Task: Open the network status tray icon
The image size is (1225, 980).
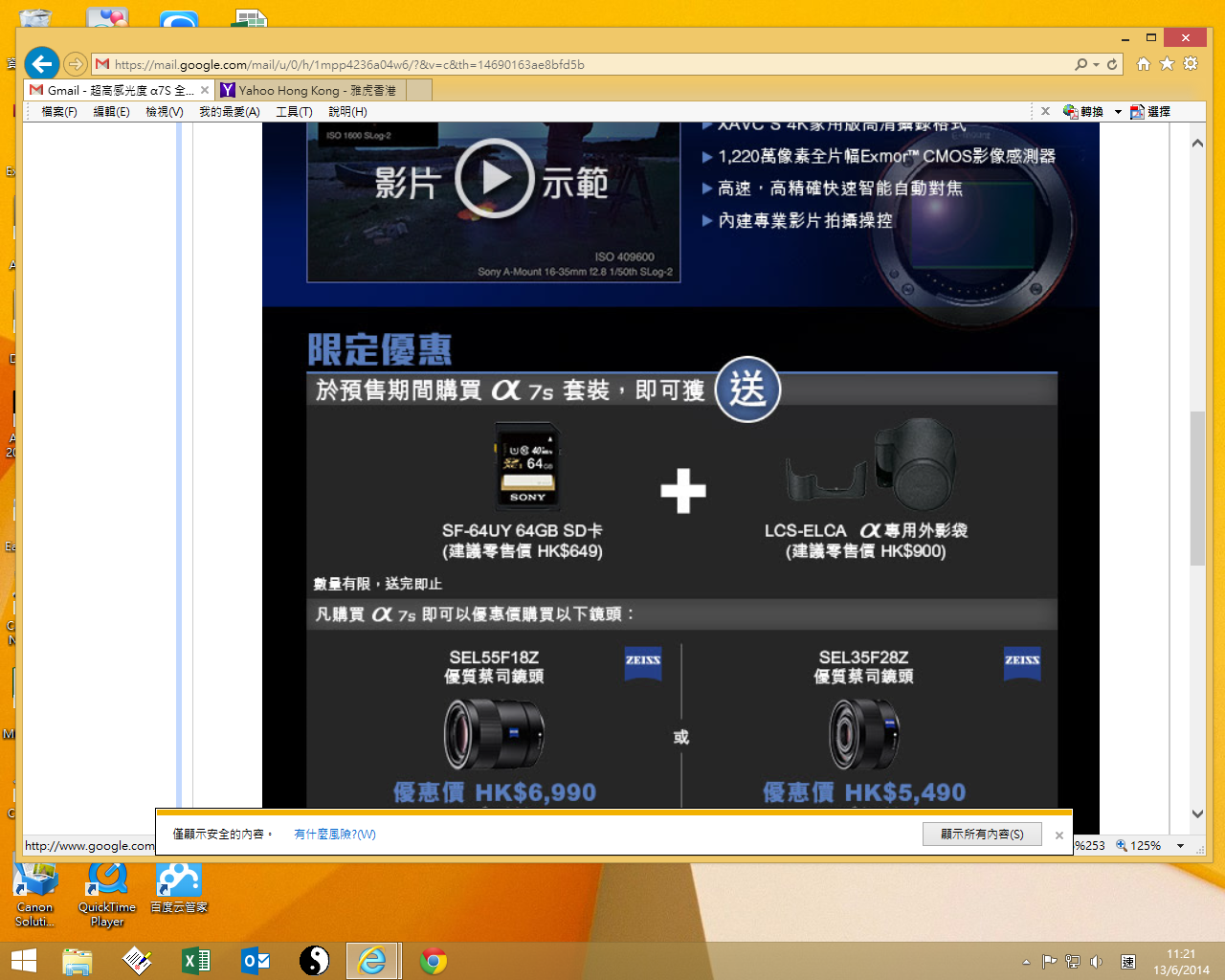Action: (x=1073, y=962)
